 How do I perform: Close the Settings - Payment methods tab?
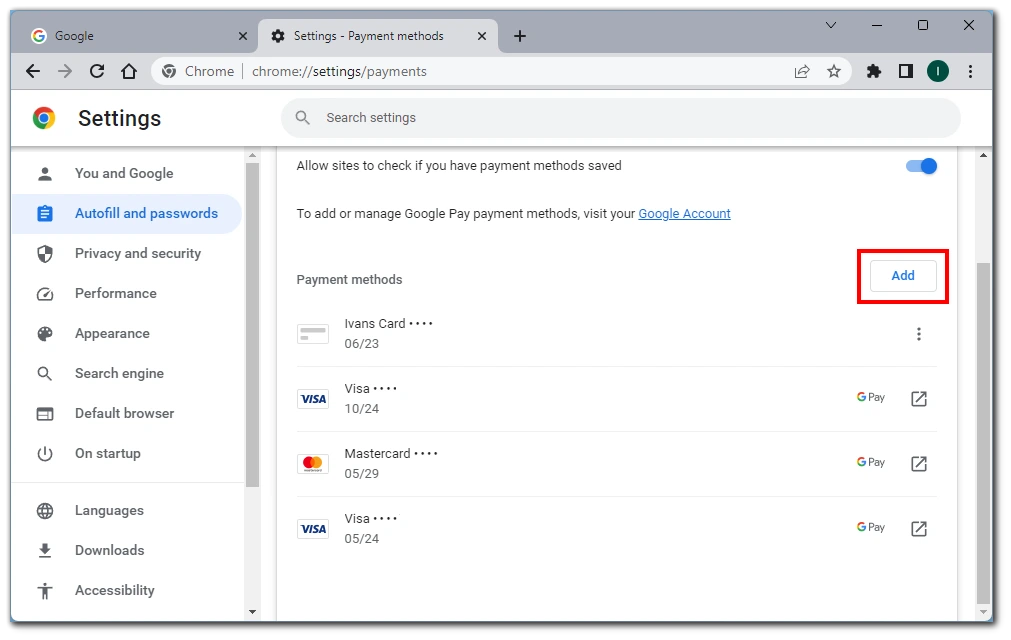[482, 36]
